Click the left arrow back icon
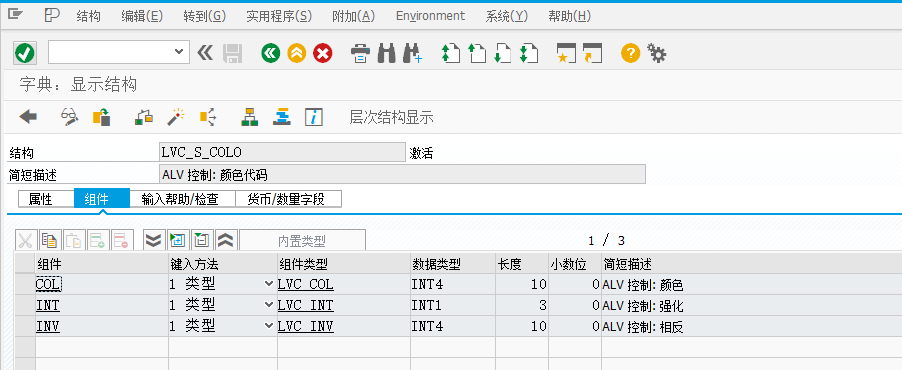The image size is (902, 370). pyautogui.click(x=28, y=117)
